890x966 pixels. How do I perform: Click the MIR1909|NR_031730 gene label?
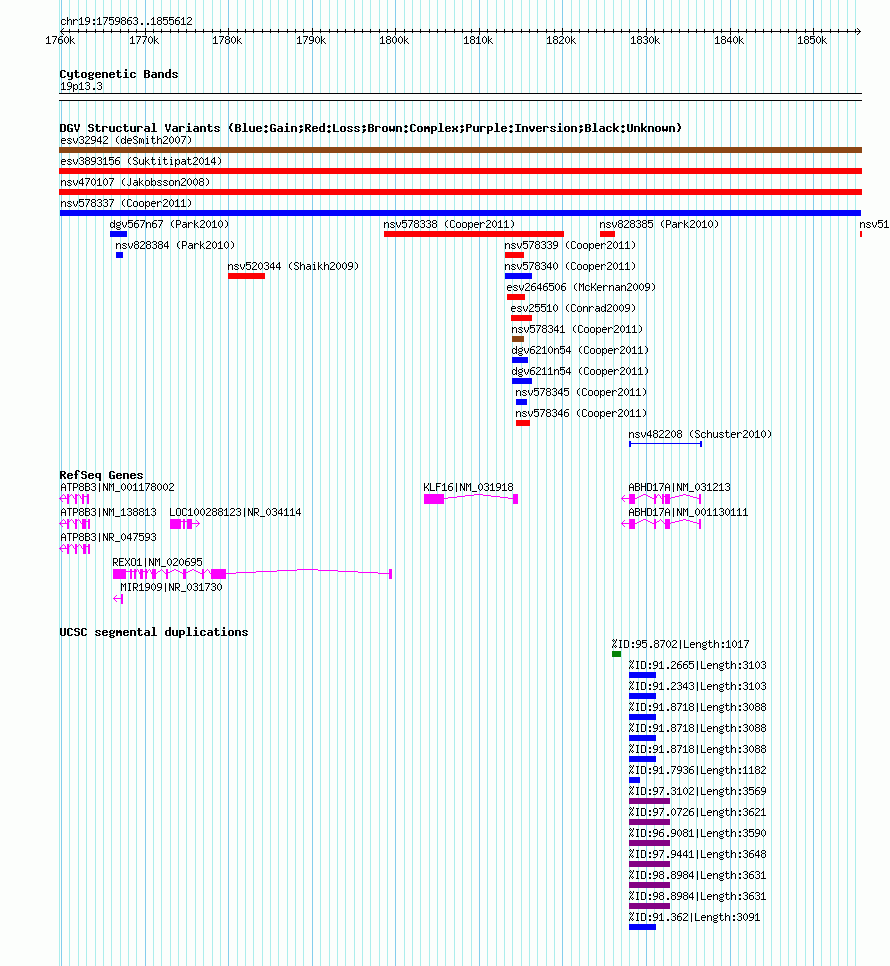(x=171, y=588)
